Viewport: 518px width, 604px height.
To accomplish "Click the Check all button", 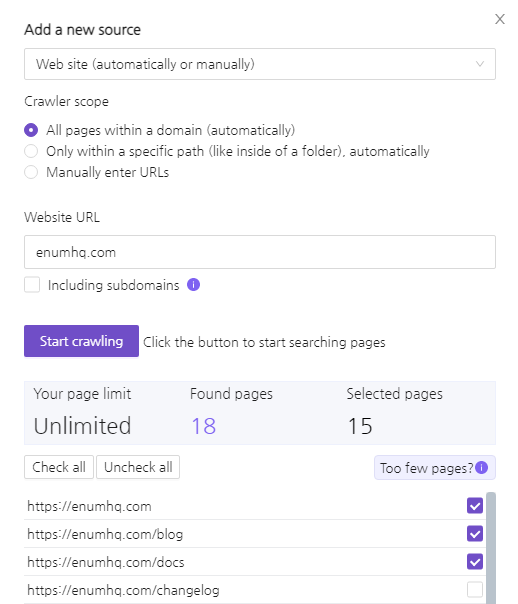I will 59,467.
